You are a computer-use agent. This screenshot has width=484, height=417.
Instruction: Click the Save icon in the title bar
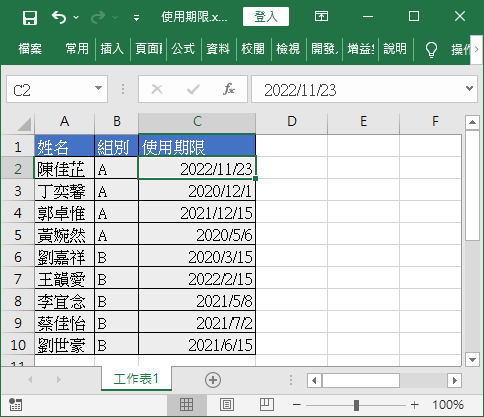(x=30, y=17)
